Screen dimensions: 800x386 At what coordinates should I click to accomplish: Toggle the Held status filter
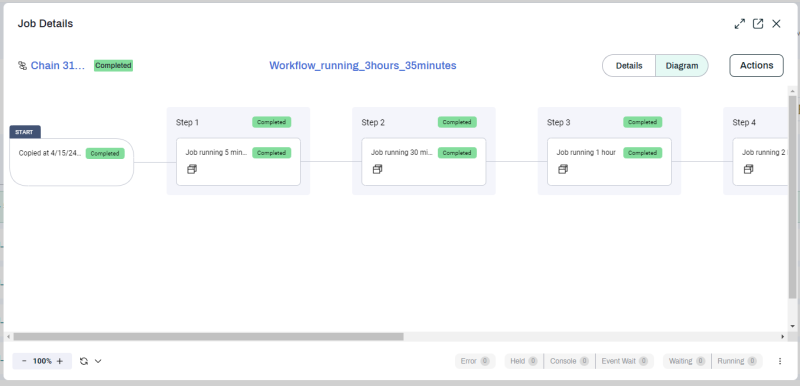click(x=524, y=361)
